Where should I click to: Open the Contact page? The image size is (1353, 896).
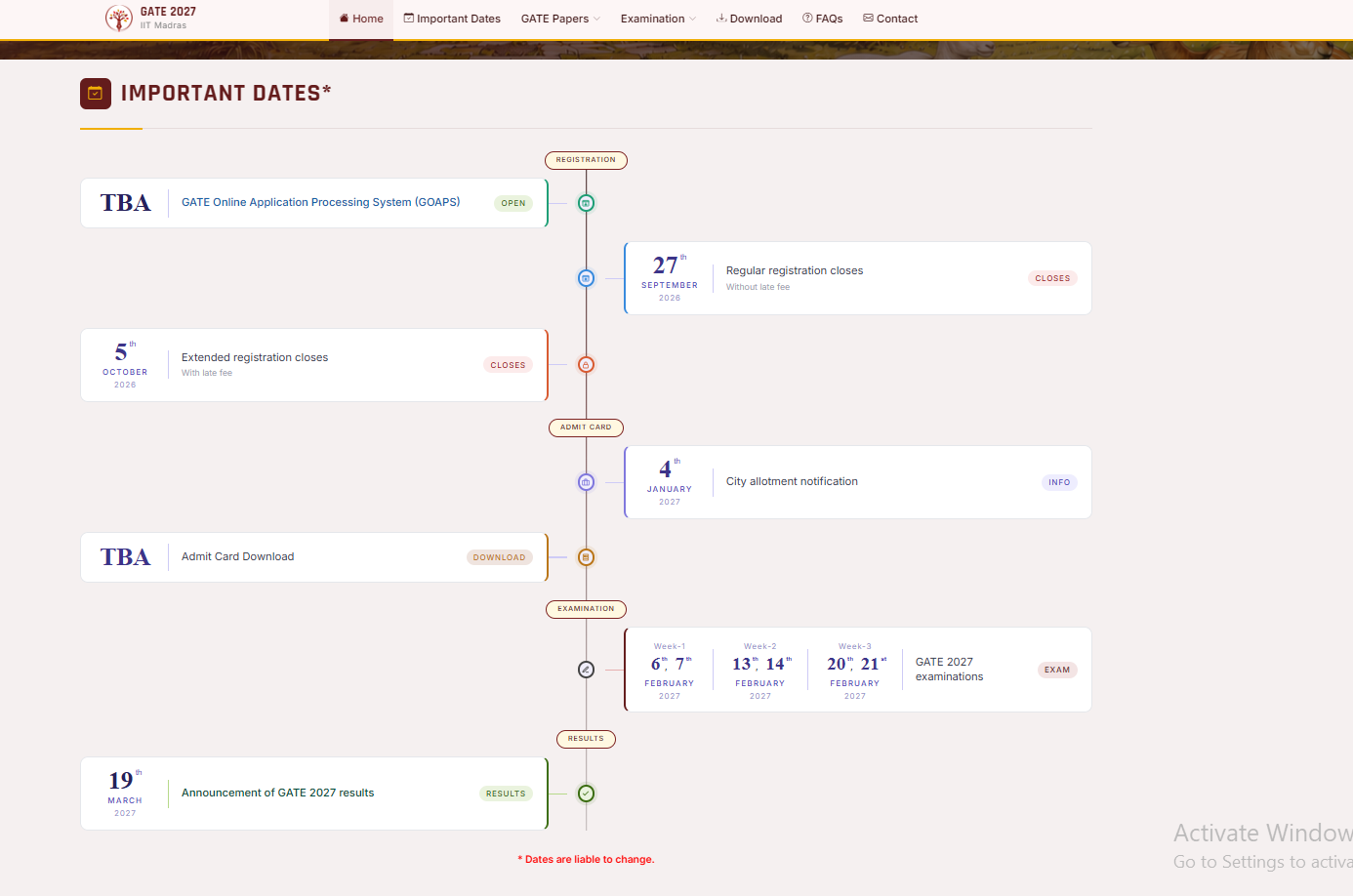coord(890,19)
